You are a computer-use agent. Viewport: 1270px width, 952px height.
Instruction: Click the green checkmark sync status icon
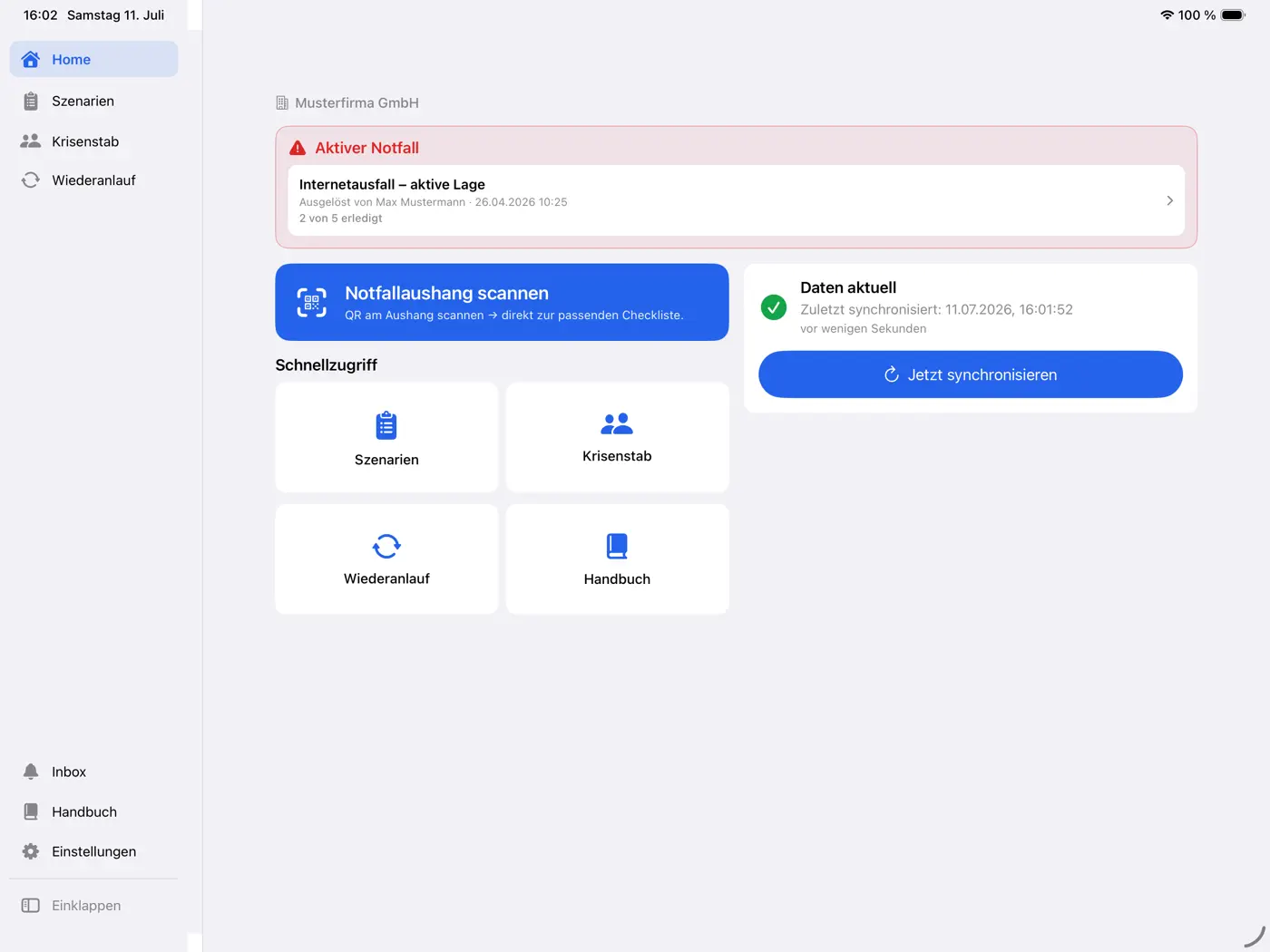(x=774, y=307)
